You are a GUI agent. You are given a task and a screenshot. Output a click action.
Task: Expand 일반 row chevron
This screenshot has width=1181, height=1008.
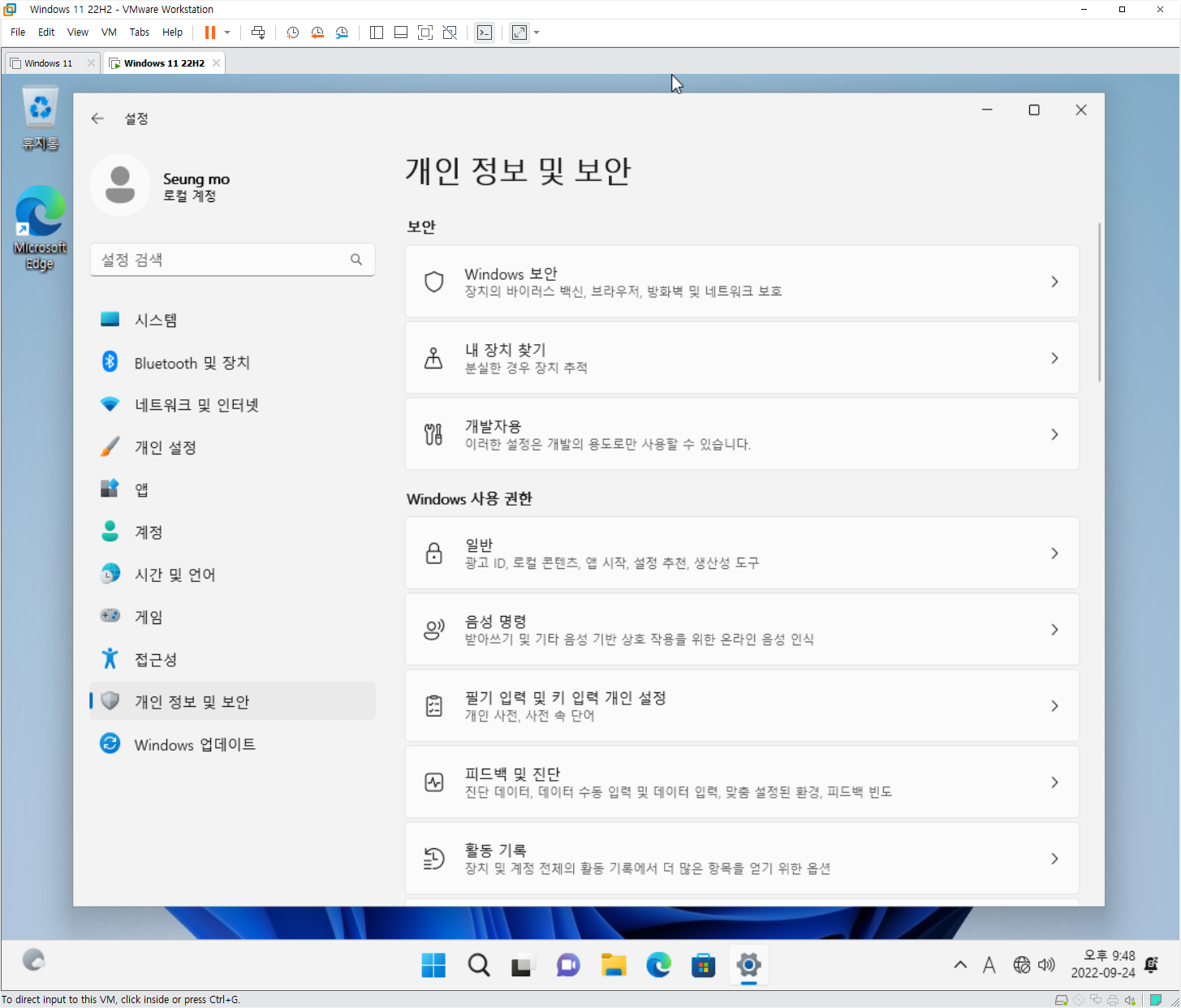[1054, 553]
